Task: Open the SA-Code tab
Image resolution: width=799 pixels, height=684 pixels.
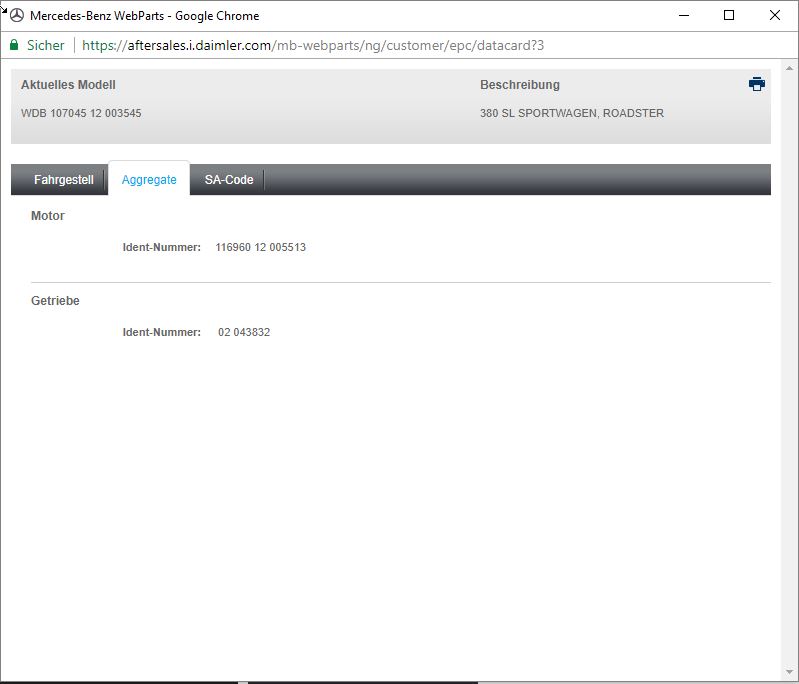Action: click(229, 180)
